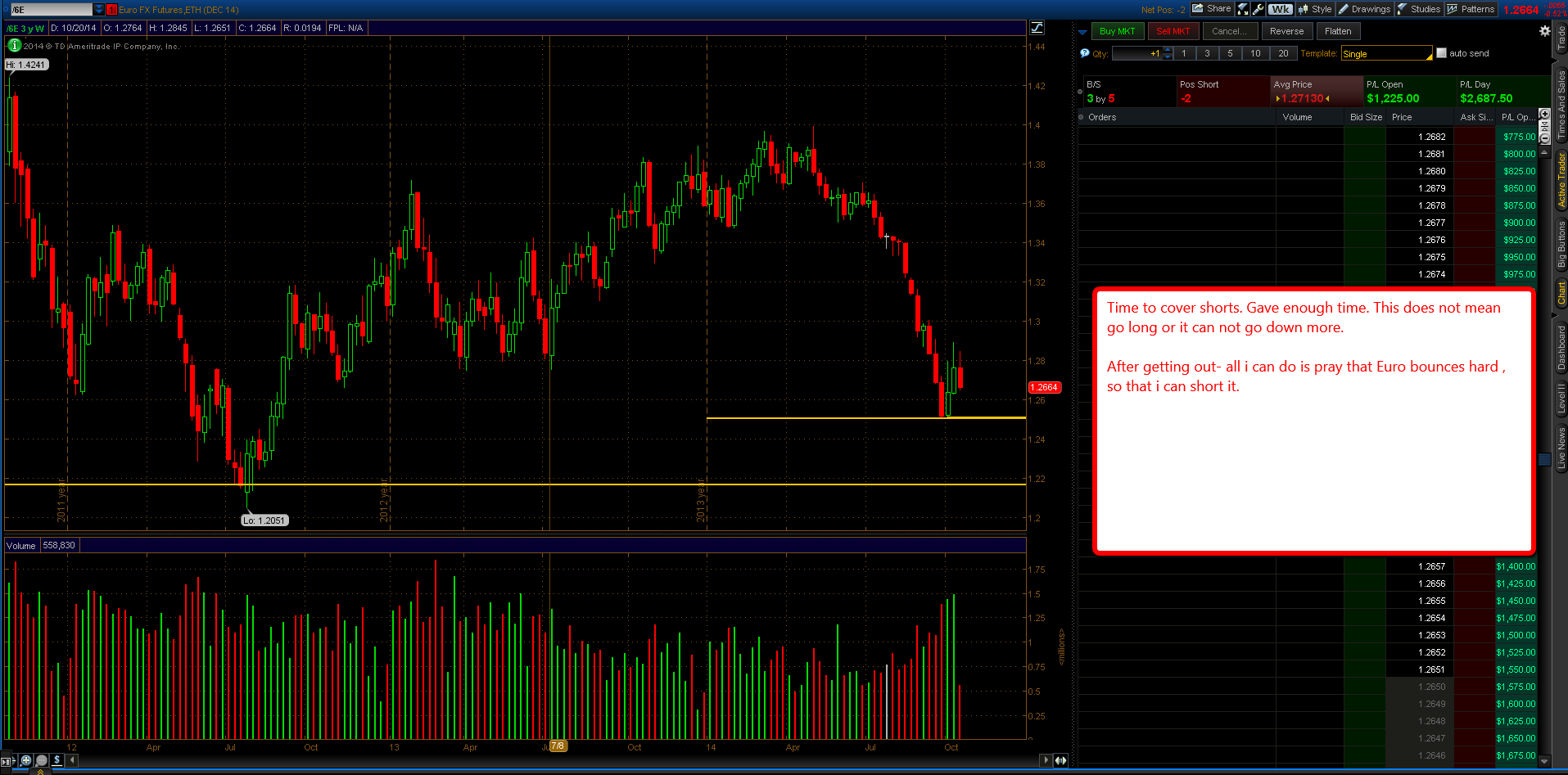The image size is (1568, 775).
Task: Enable the auto send checkbox
Action: (1441, 53)
